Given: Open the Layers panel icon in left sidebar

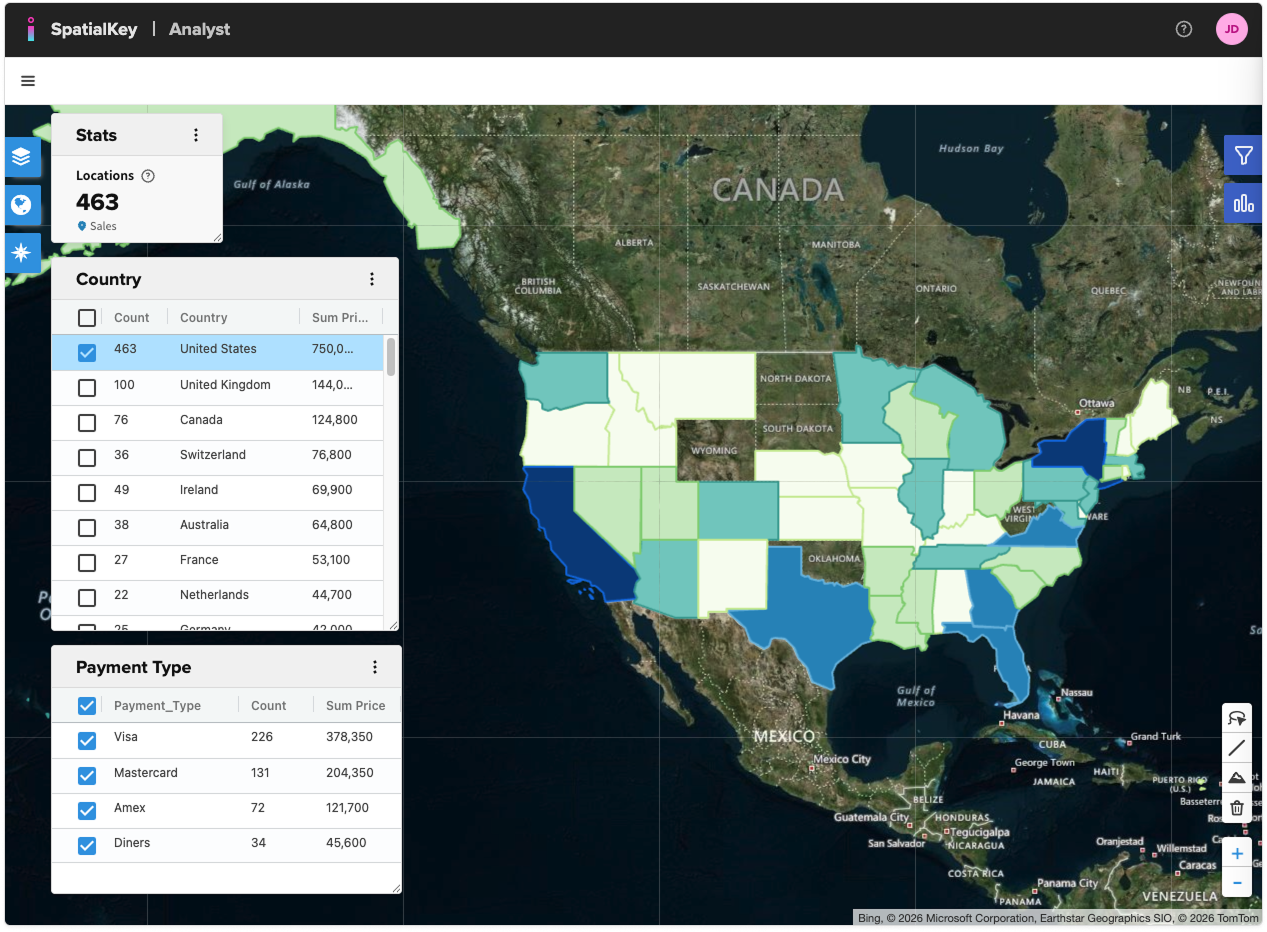Looking at the screenshot, I should point(22,157).
